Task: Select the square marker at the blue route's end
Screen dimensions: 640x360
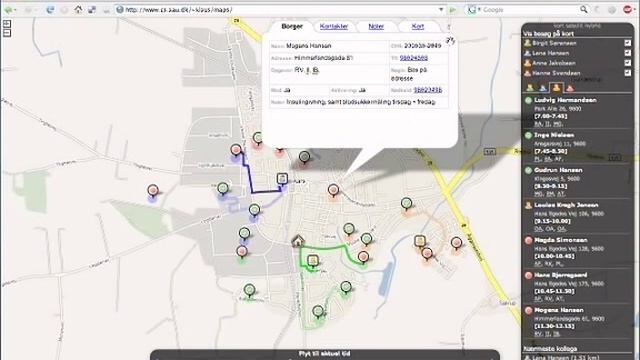Action: click(282, 179)
